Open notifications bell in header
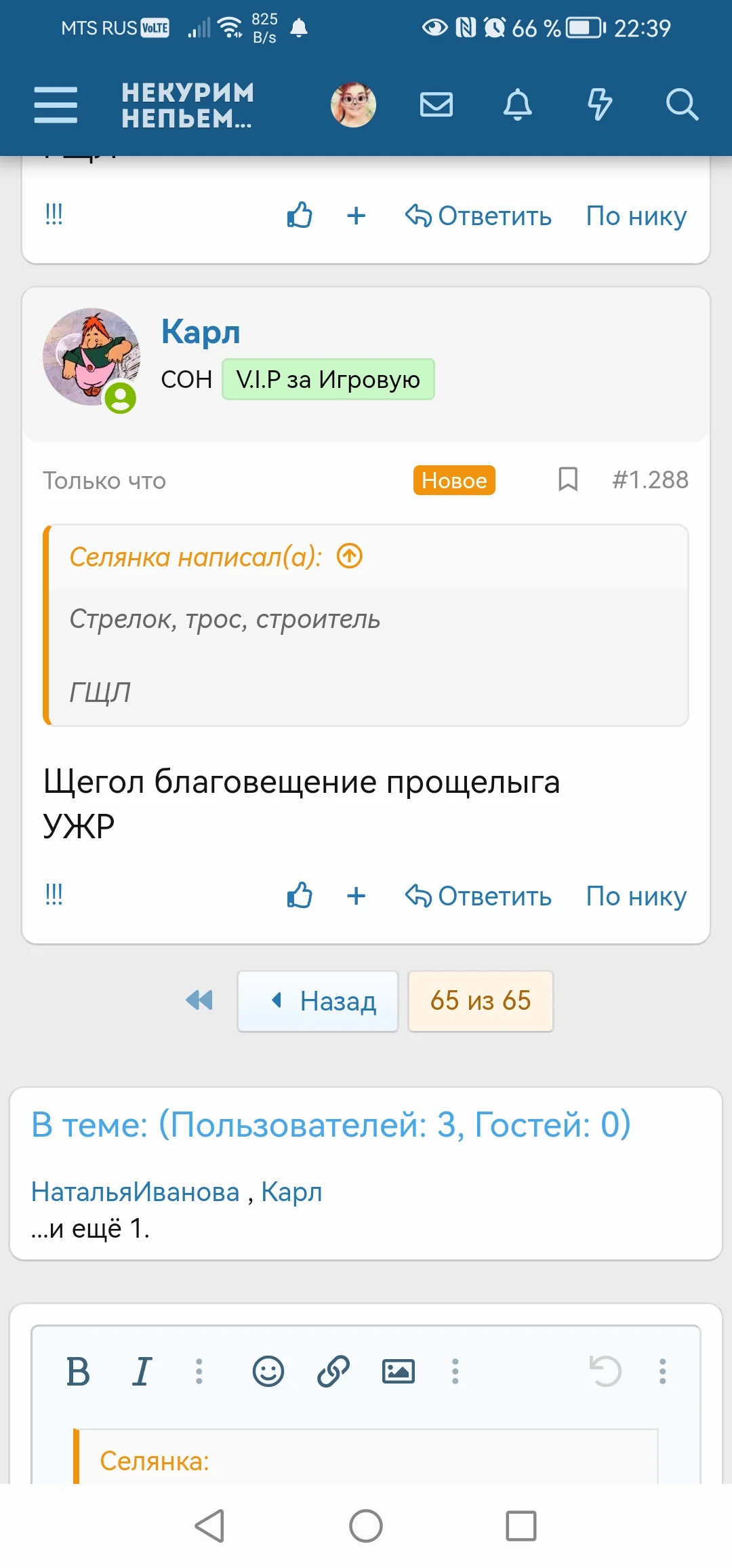 (518, 105)
